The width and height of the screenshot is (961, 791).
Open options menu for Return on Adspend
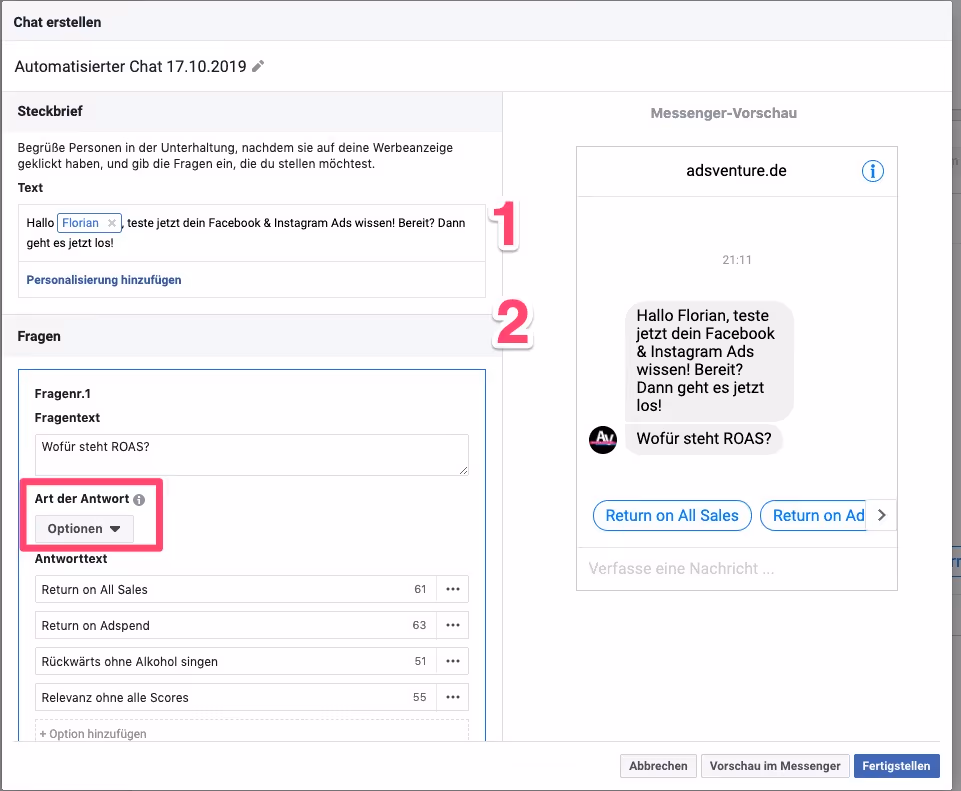coord(453,626)
